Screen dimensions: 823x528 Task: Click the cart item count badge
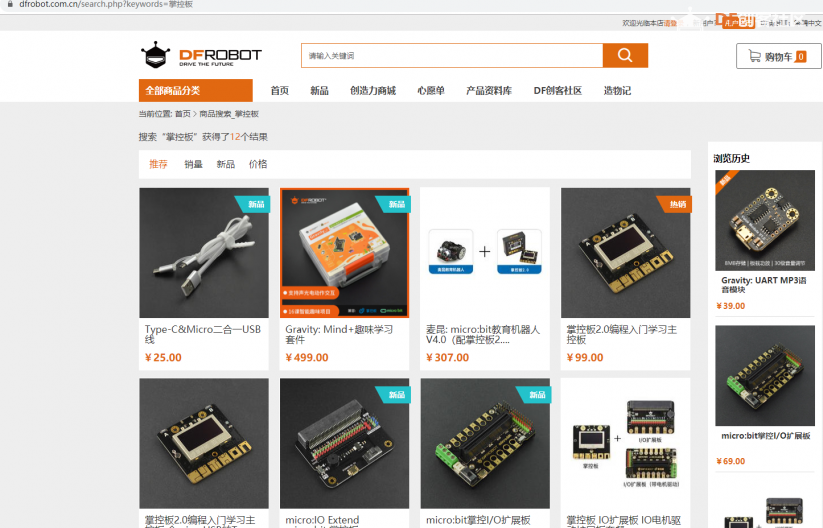click(800, 56)
